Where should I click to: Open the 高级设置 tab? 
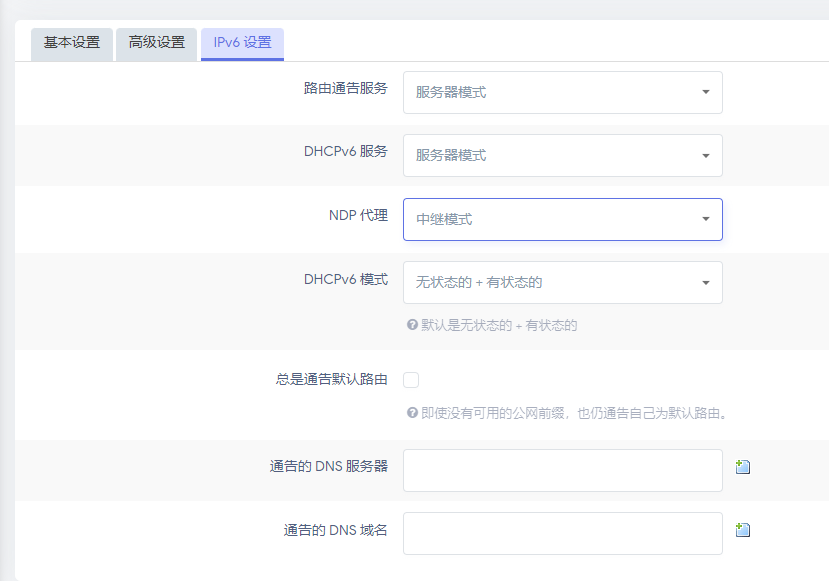[156, 43]
